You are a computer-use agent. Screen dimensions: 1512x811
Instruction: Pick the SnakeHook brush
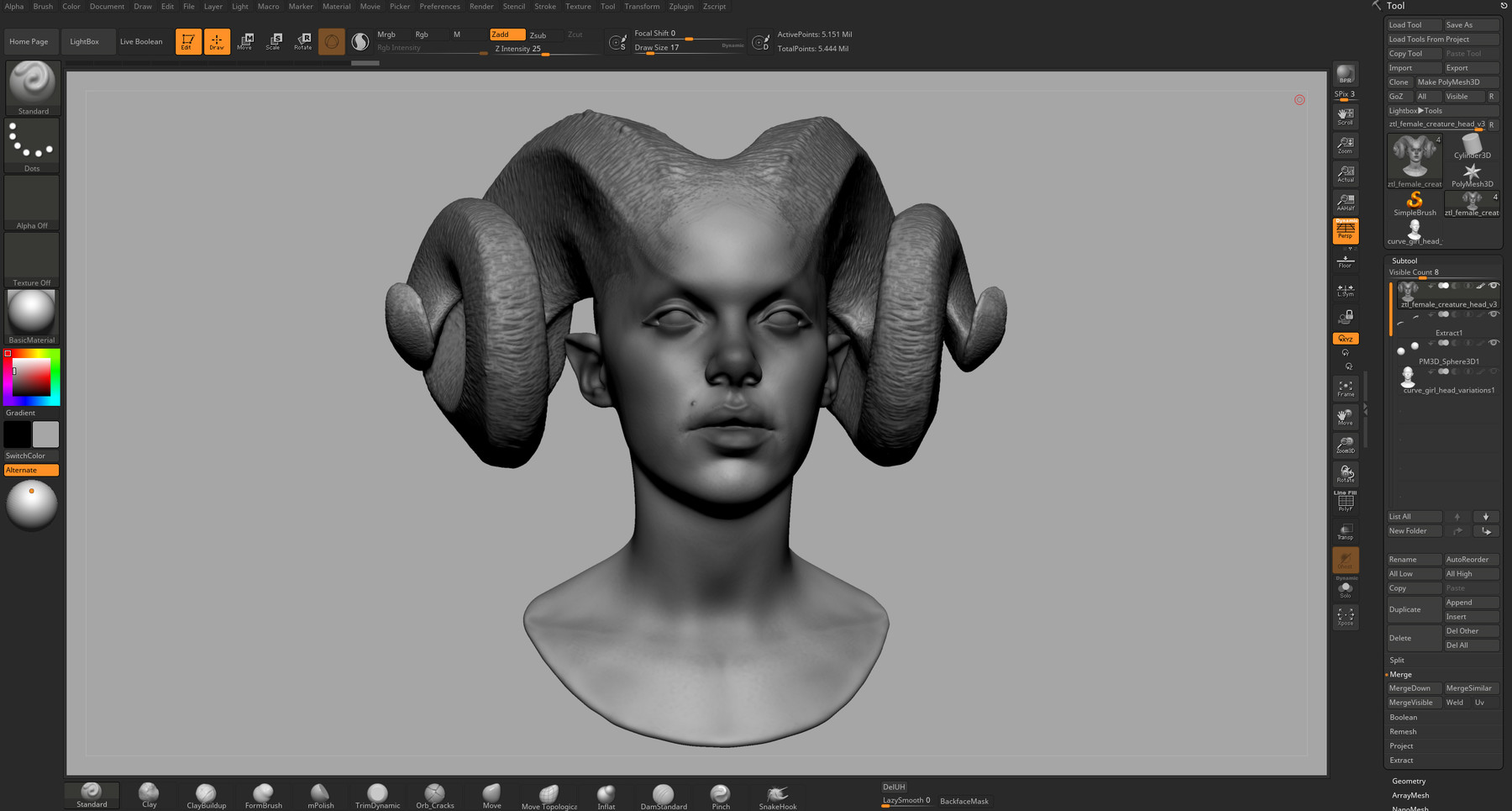tap(777, 795)
